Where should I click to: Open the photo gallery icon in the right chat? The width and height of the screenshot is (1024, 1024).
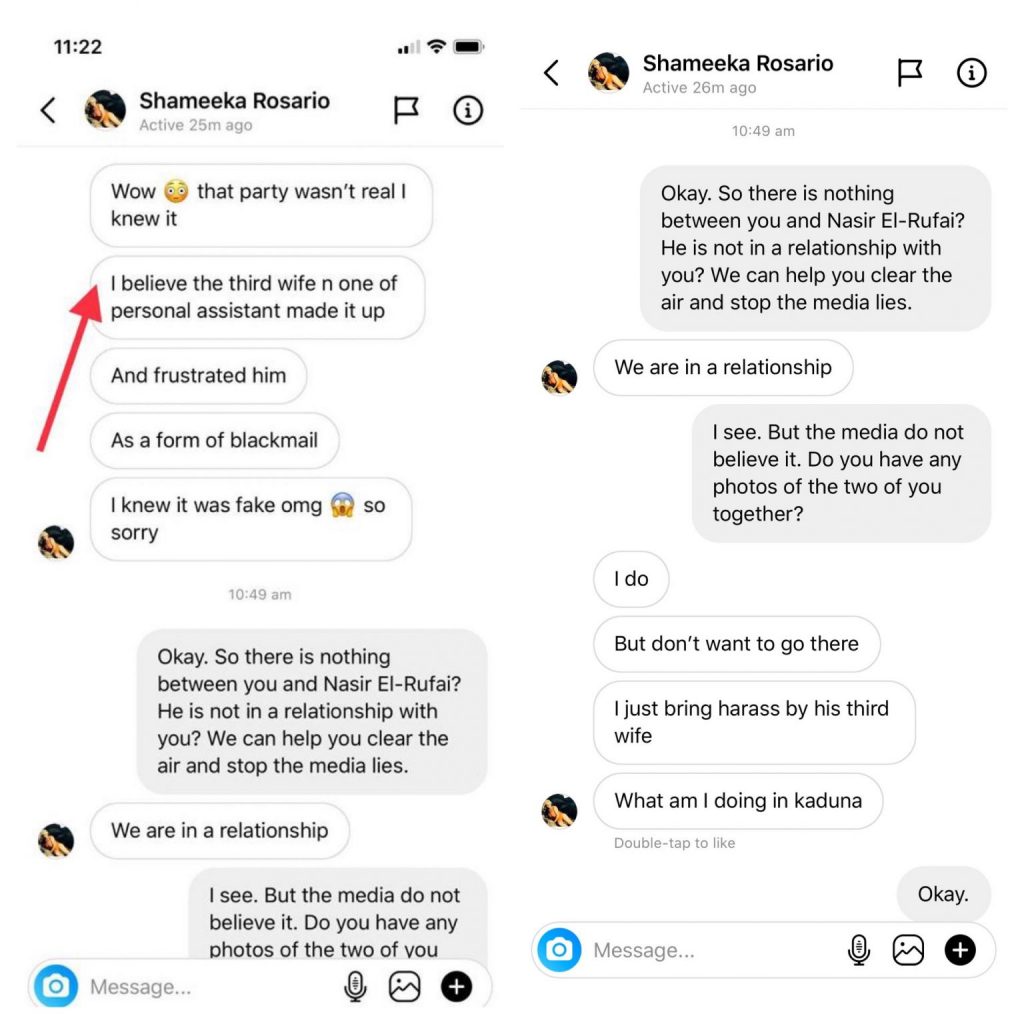click(908, 950)
